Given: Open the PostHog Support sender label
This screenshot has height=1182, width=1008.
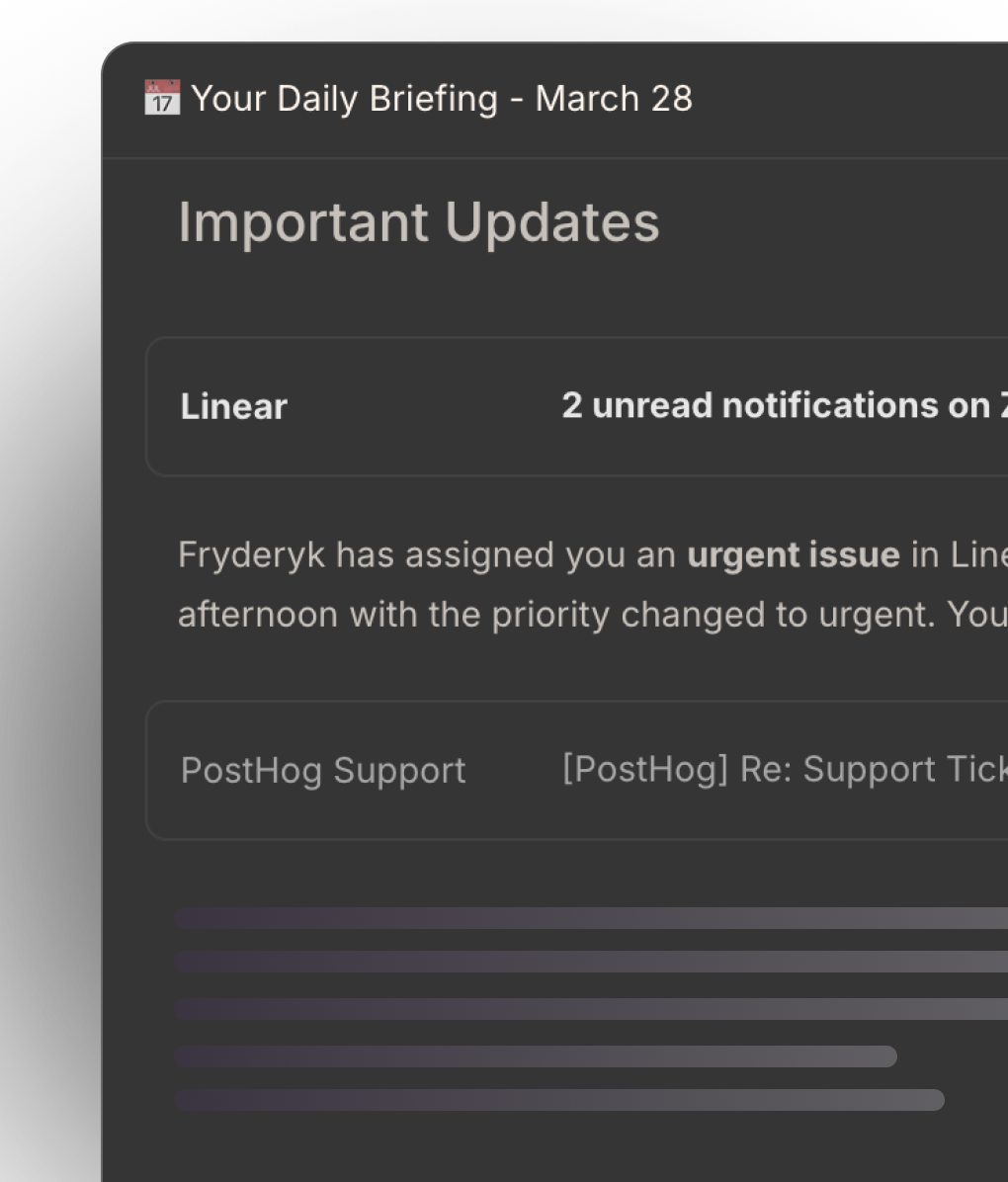Looking at the screenshot, I should tap(323, 771).
